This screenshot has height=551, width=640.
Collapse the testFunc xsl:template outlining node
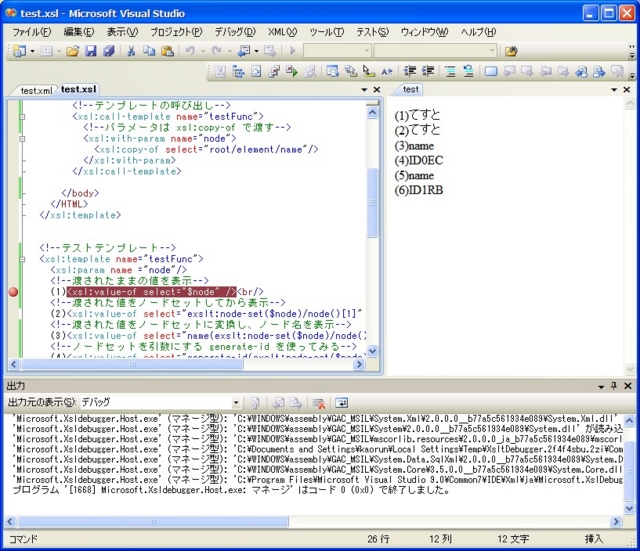click(x=22, y=259)
